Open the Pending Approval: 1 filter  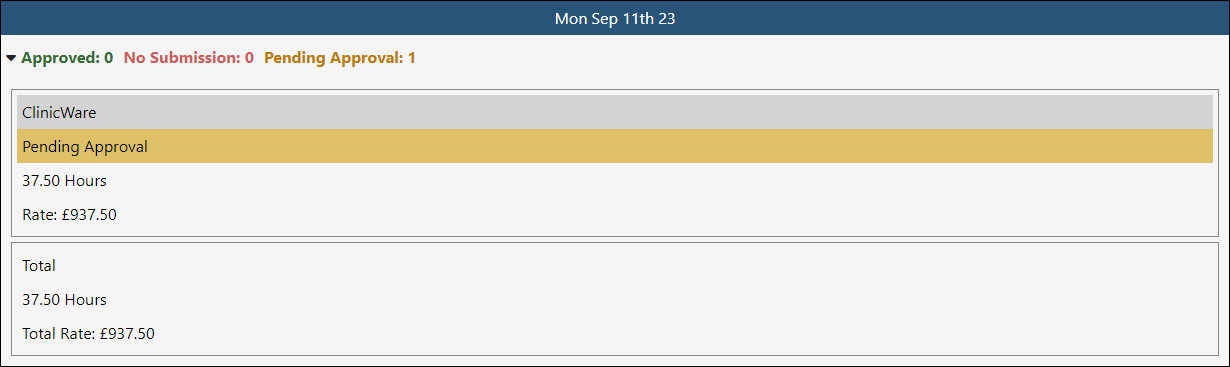(x=340, y=58)
